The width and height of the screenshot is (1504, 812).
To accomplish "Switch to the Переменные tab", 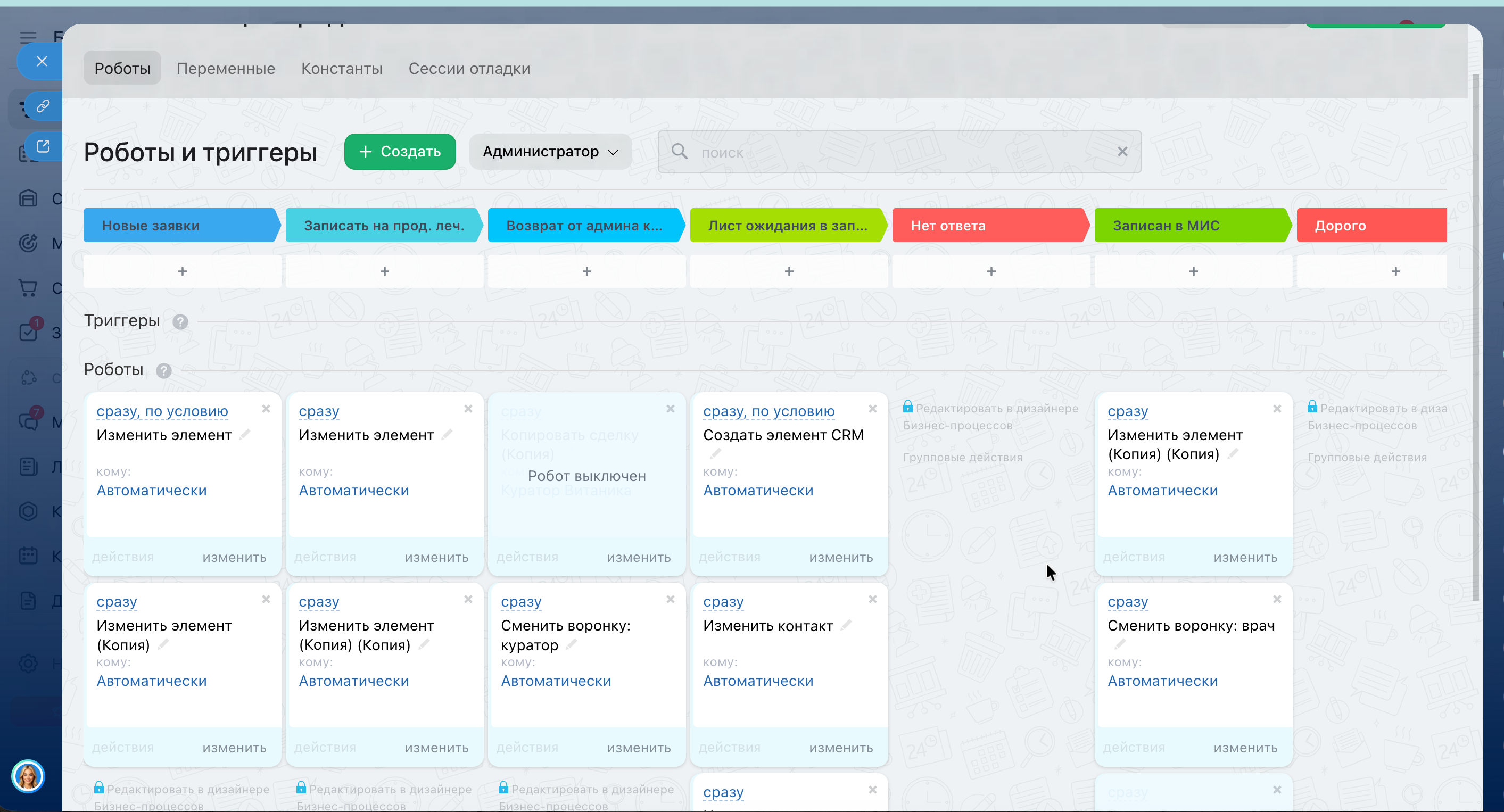I will coord(225,68).
